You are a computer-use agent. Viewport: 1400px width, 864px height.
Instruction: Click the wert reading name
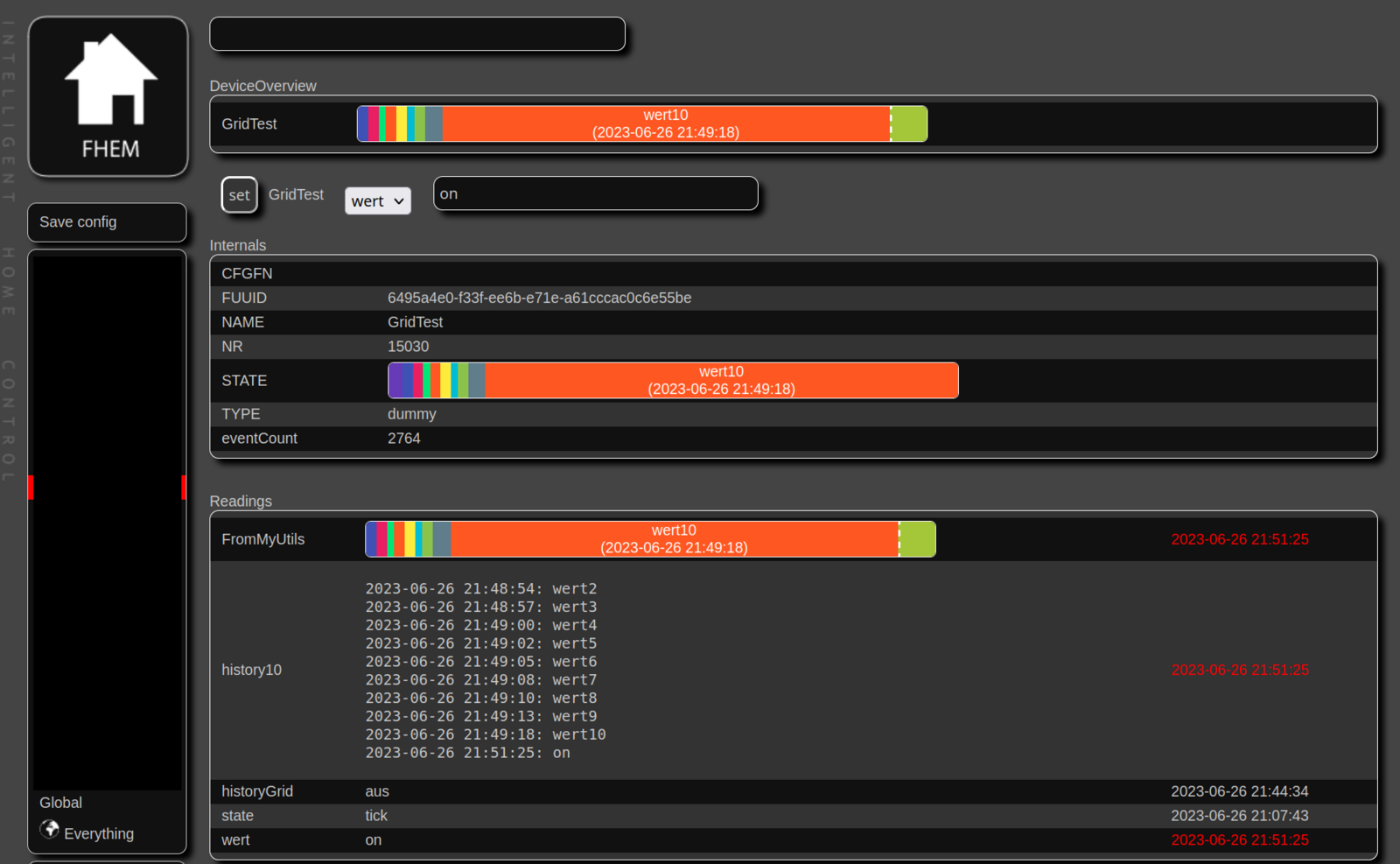coord(235,840)
